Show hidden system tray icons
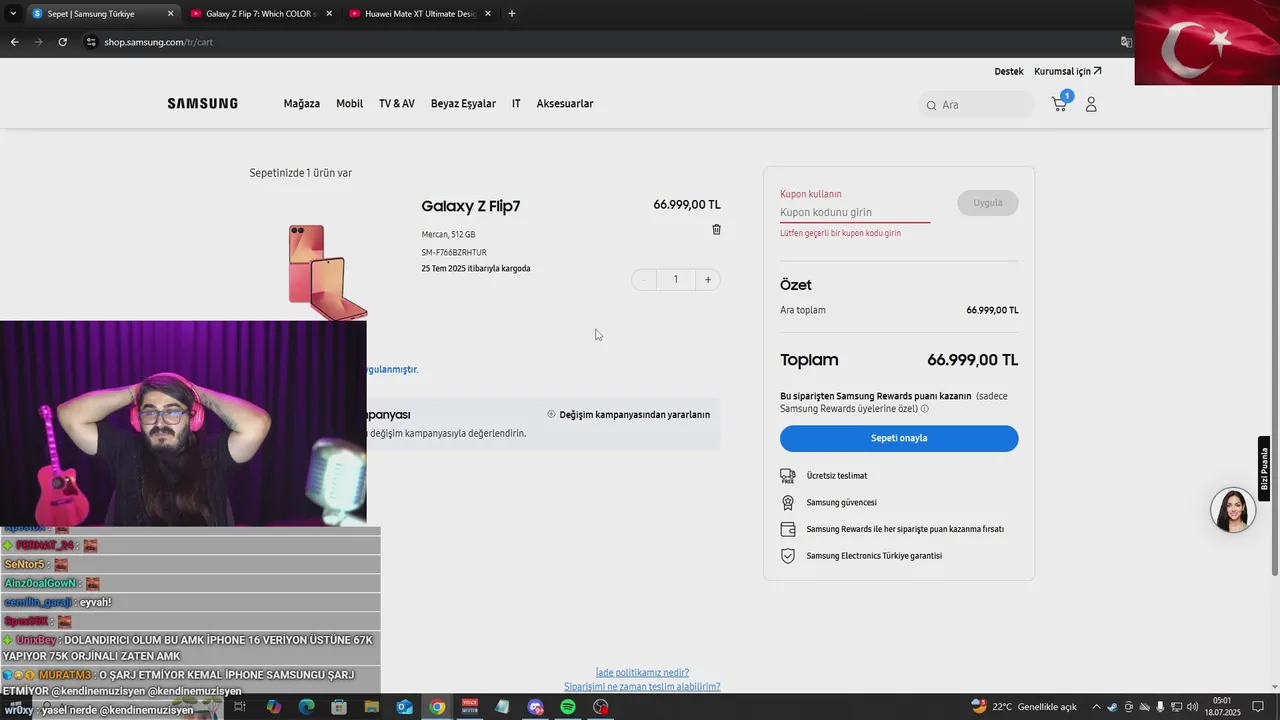This screenshot has height=720, width=1280. point(1096,707)
